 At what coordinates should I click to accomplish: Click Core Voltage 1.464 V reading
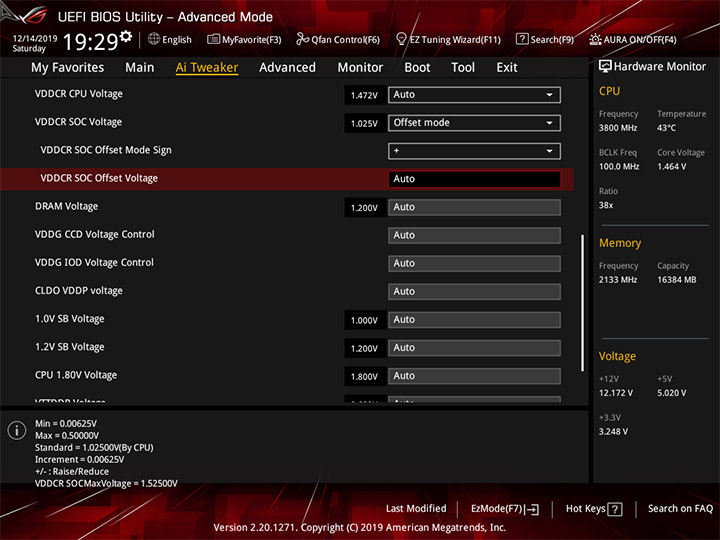pyautogui.click(x=672, y=167)
